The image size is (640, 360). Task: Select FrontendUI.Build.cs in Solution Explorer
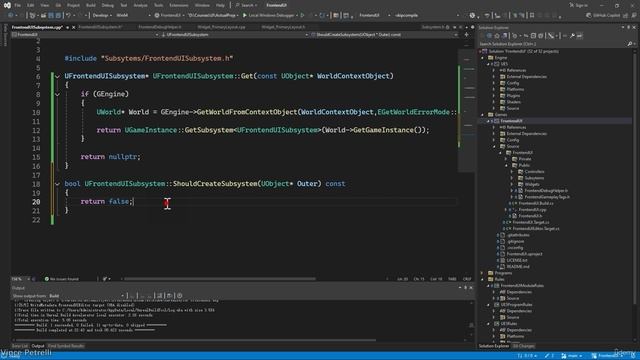(536, 203)
